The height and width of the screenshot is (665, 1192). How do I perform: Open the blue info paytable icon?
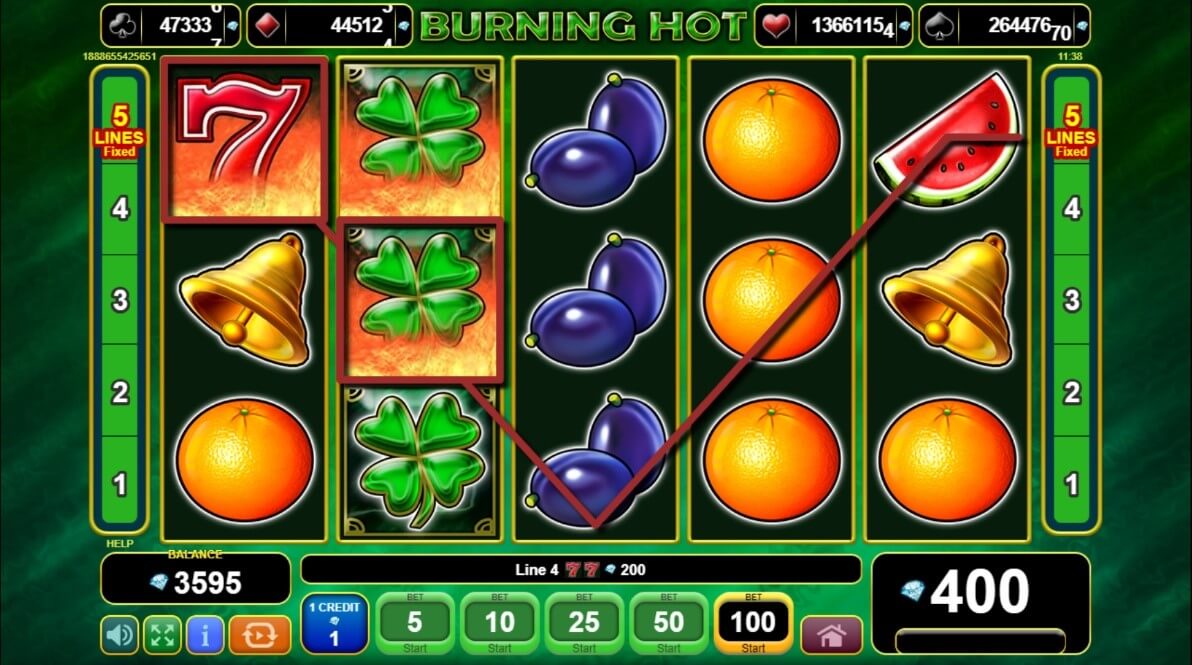[x=204, y=635]
